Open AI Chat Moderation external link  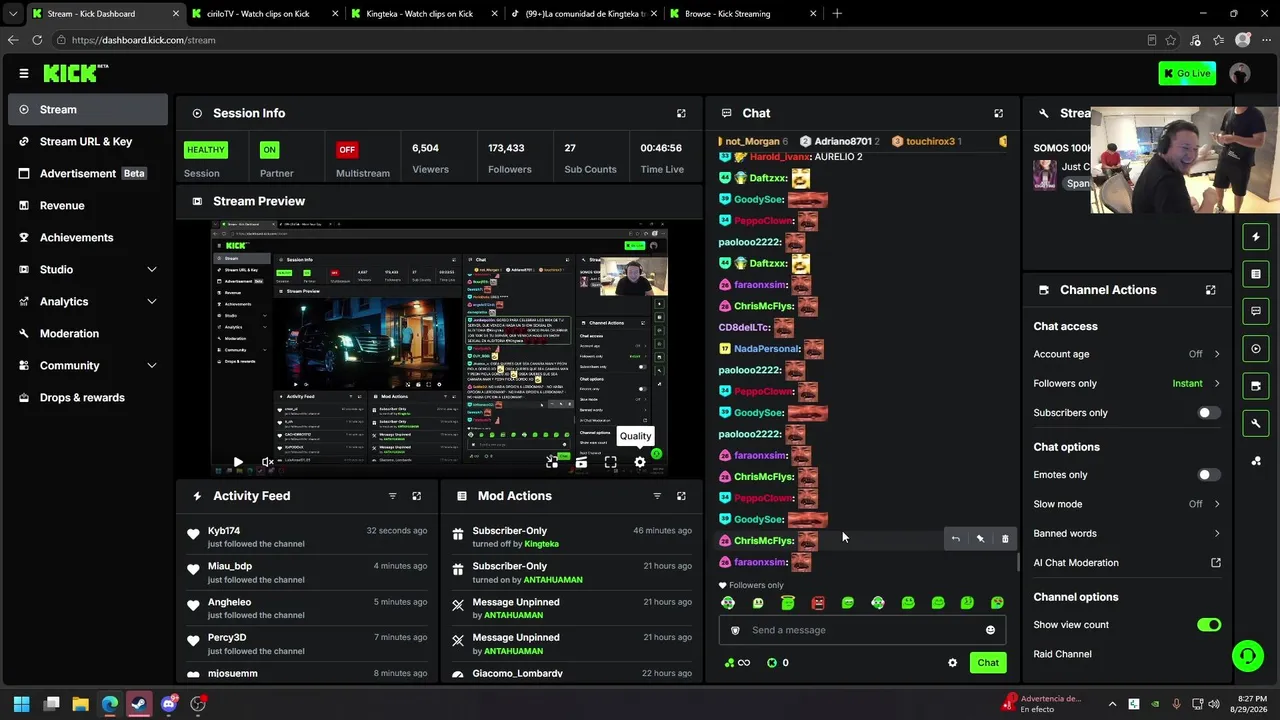(x=1216, y=563)
